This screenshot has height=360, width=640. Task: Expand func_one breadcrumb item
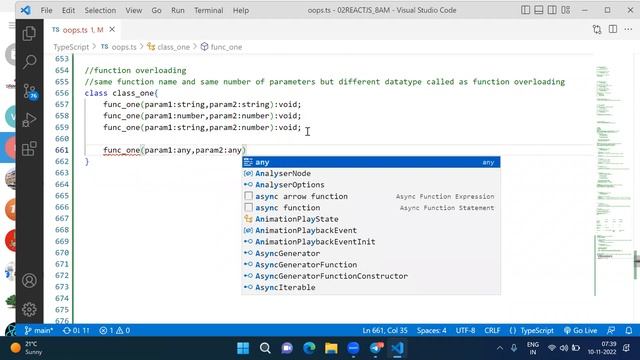[x=222, y=47]
